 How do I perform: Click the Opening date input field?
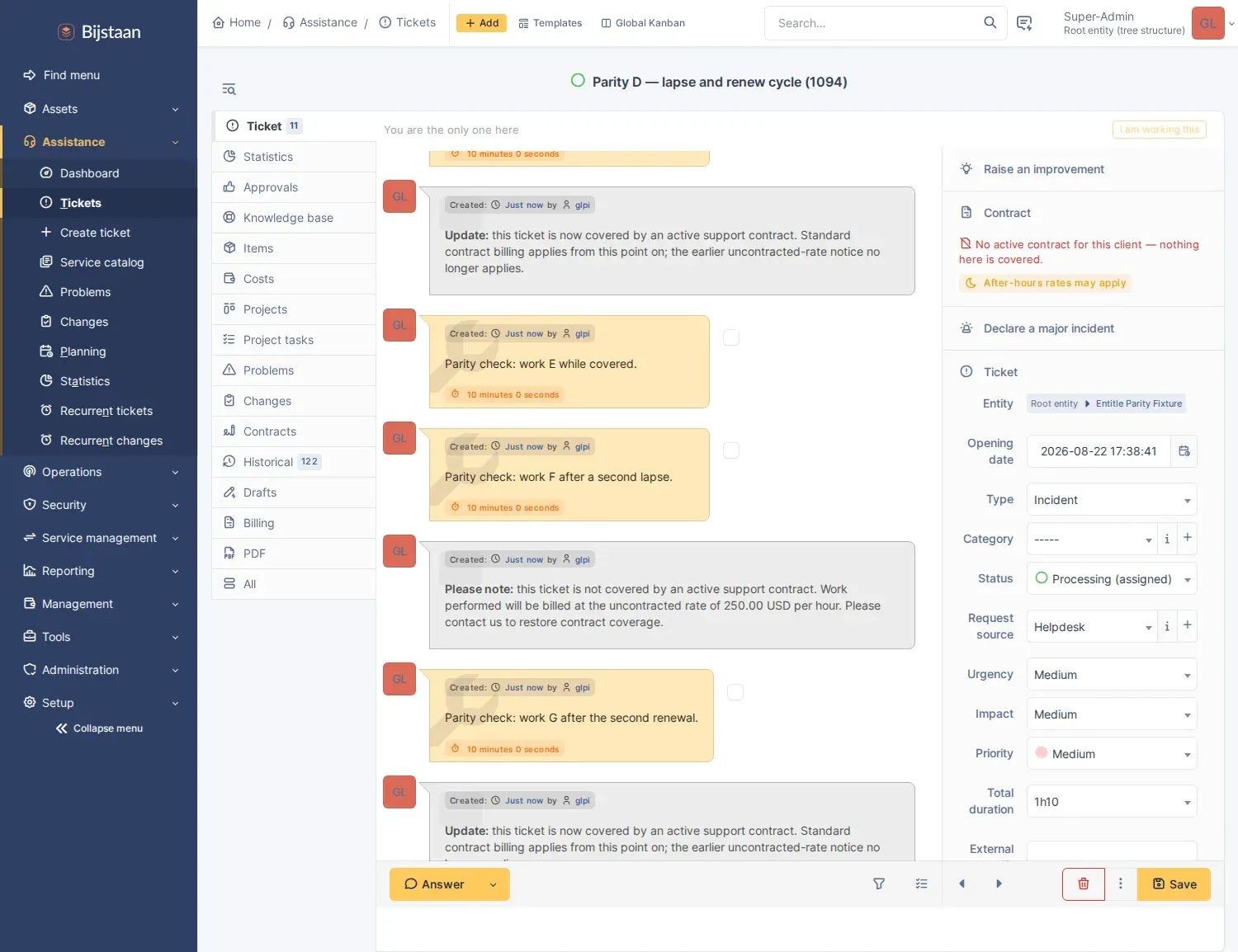point(1099,451)
